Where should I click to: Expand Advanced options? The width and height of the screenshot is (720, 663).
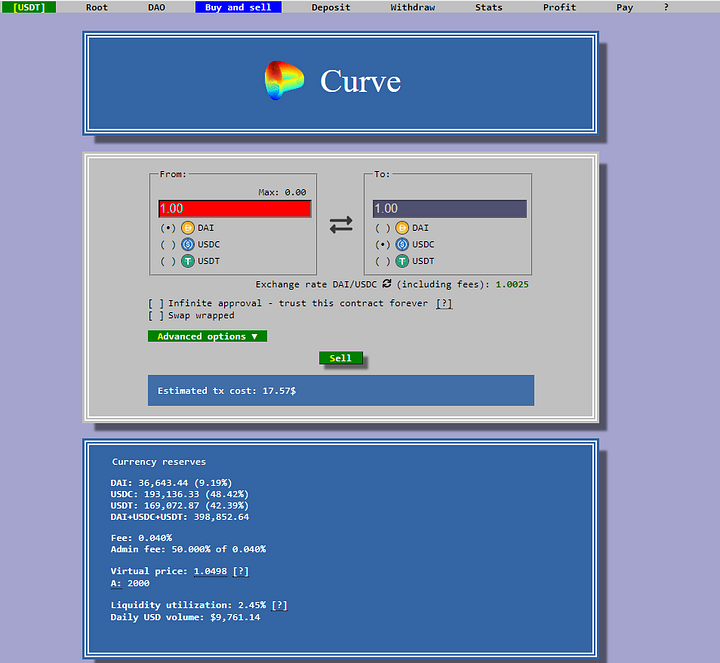207,336
